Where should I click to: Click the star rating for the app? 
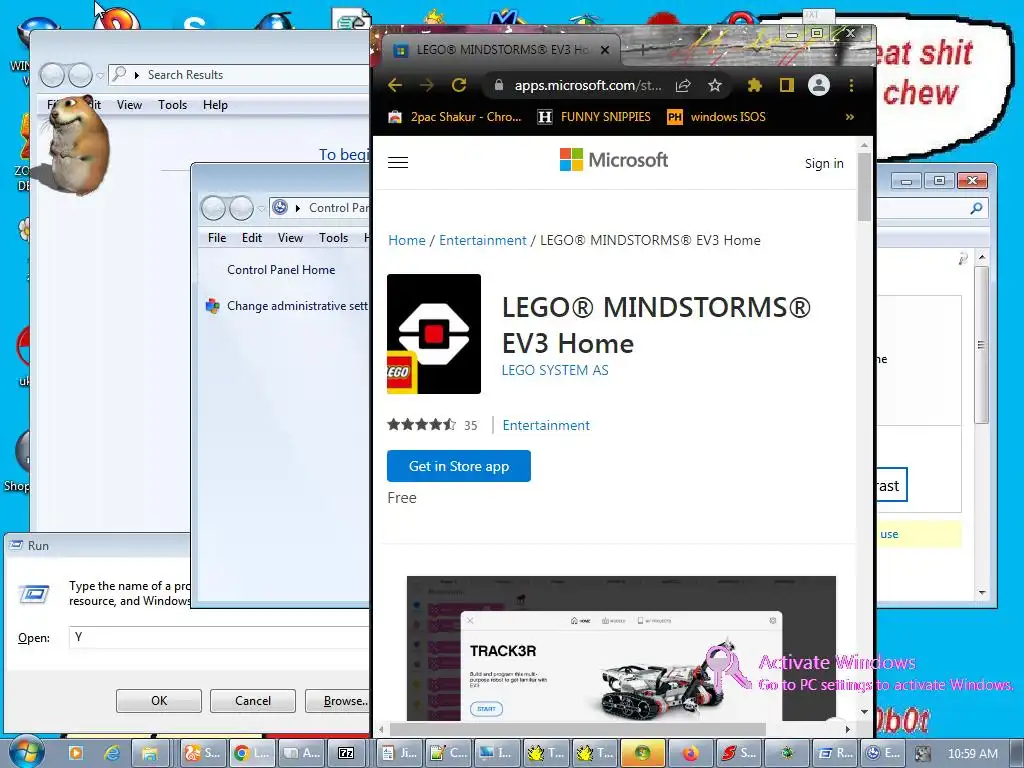click(421, 424)
